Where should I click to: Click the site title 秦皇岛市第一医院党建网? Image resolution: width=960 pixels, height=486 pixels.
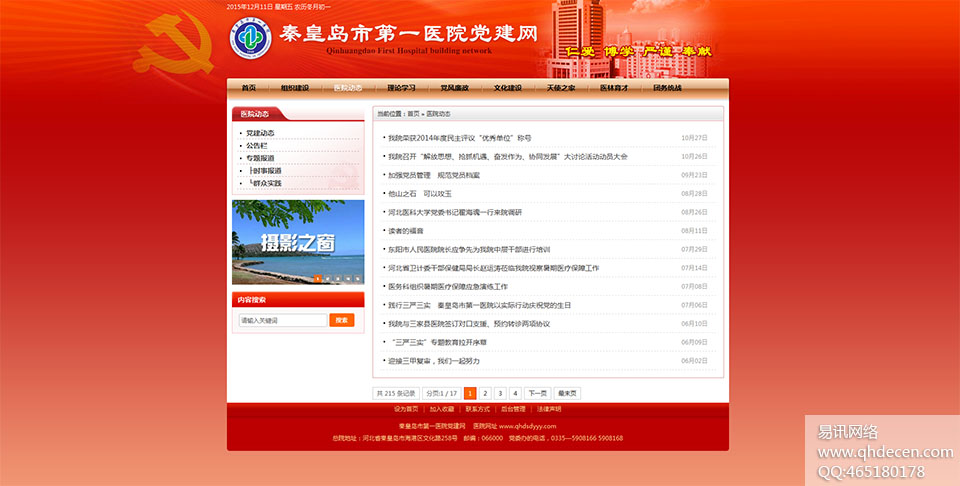pyautogui.click(x=408, y=33)
